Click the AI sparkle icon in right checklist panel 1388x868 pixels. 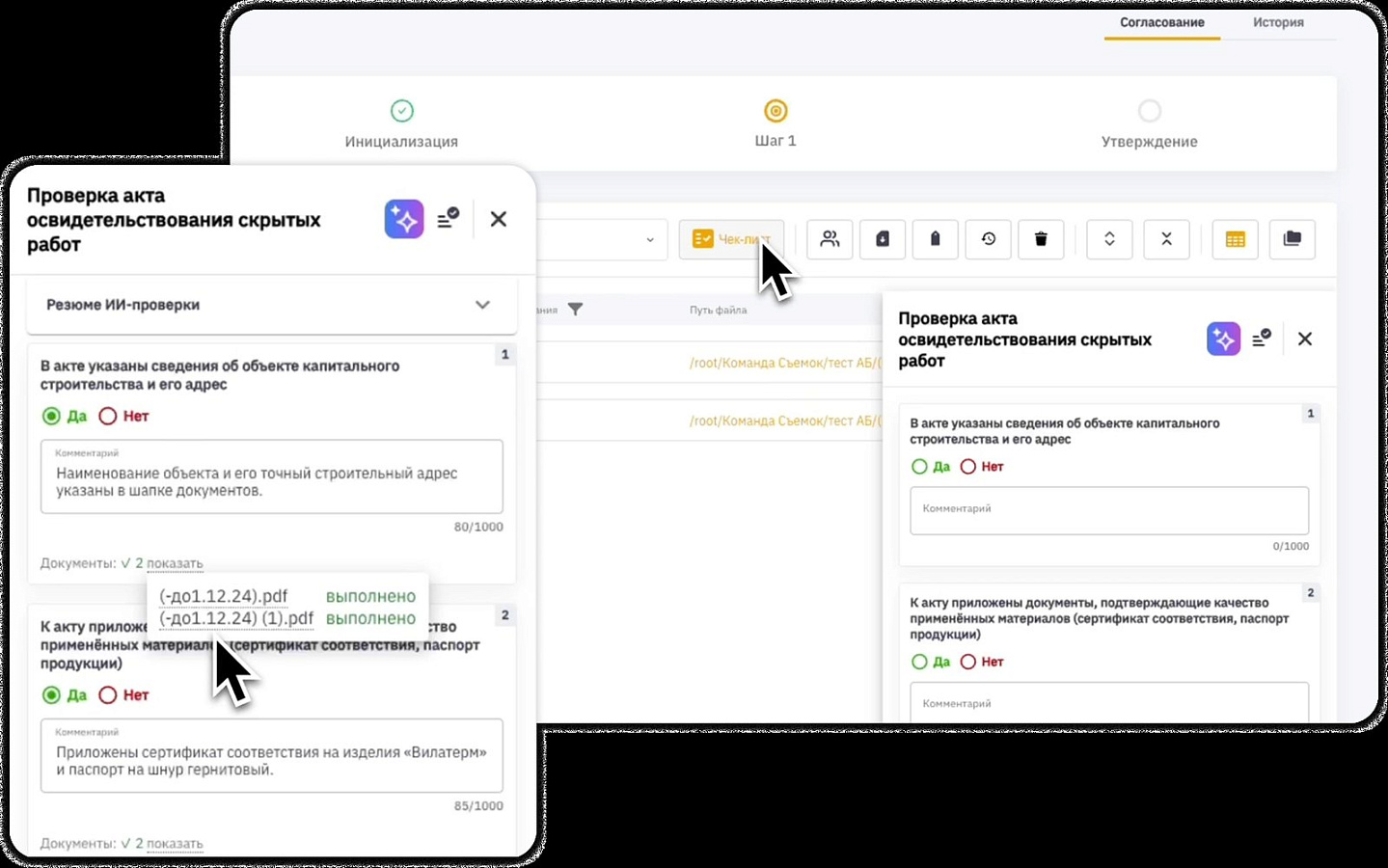click(x=1223, y=339)
